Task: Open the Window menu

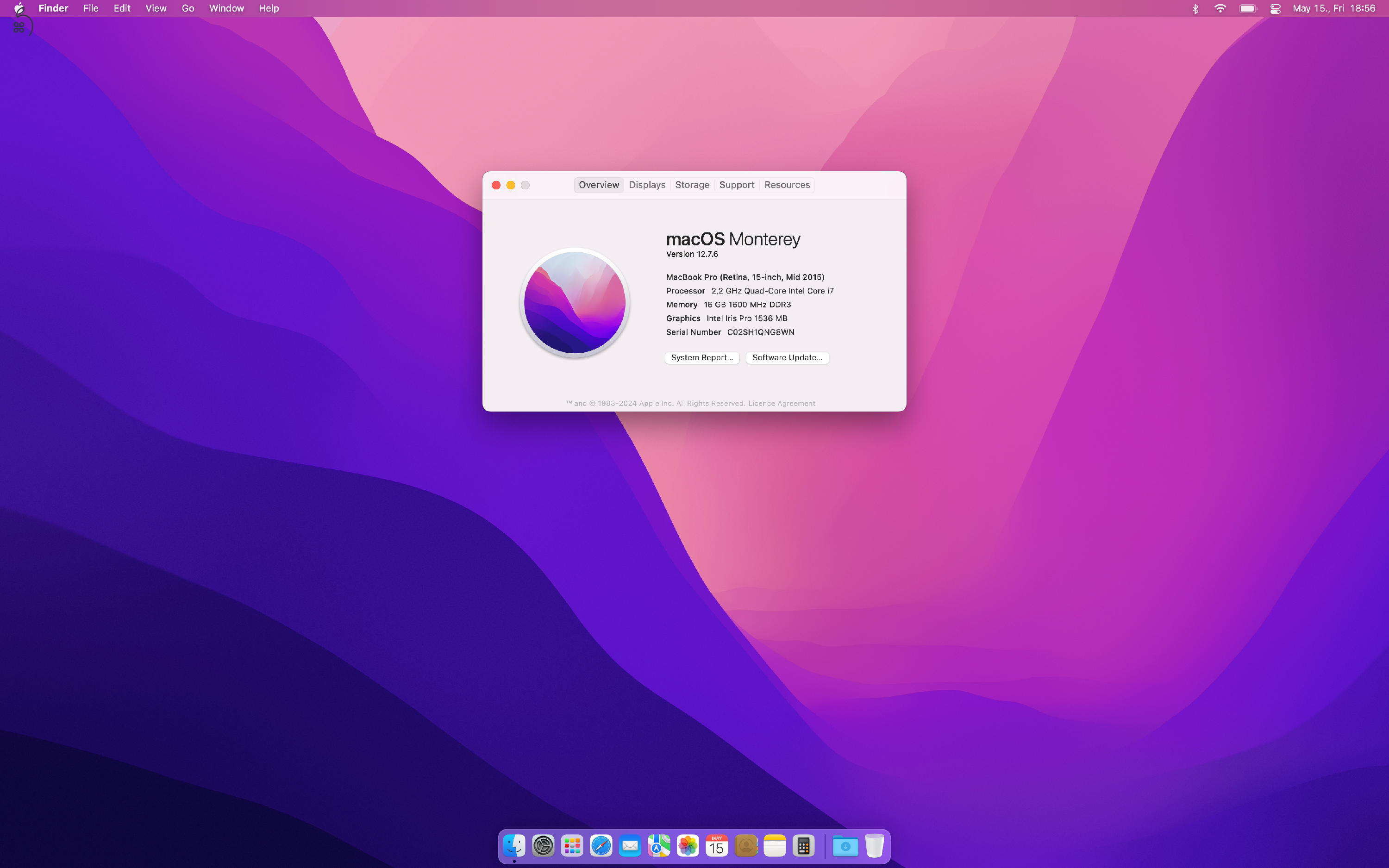Action: point(226,8)
